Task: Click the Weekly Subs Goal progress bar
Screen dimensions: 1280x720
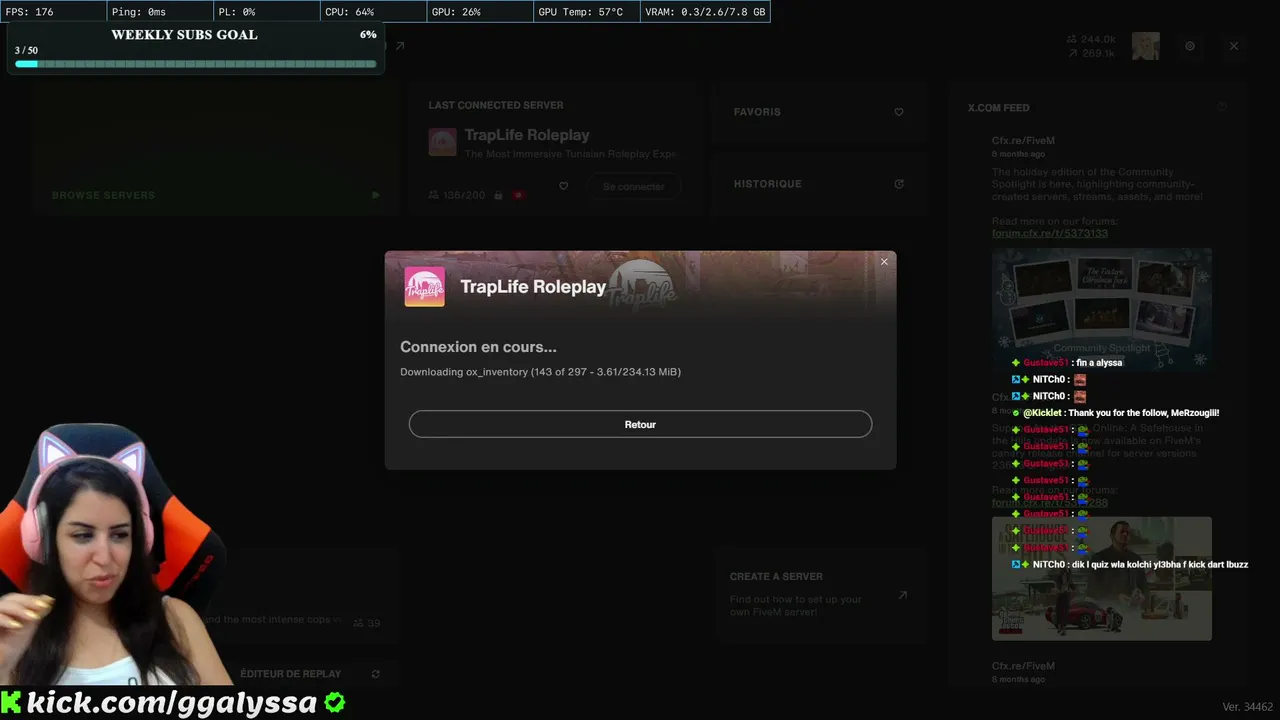Action: click(196, 64)
